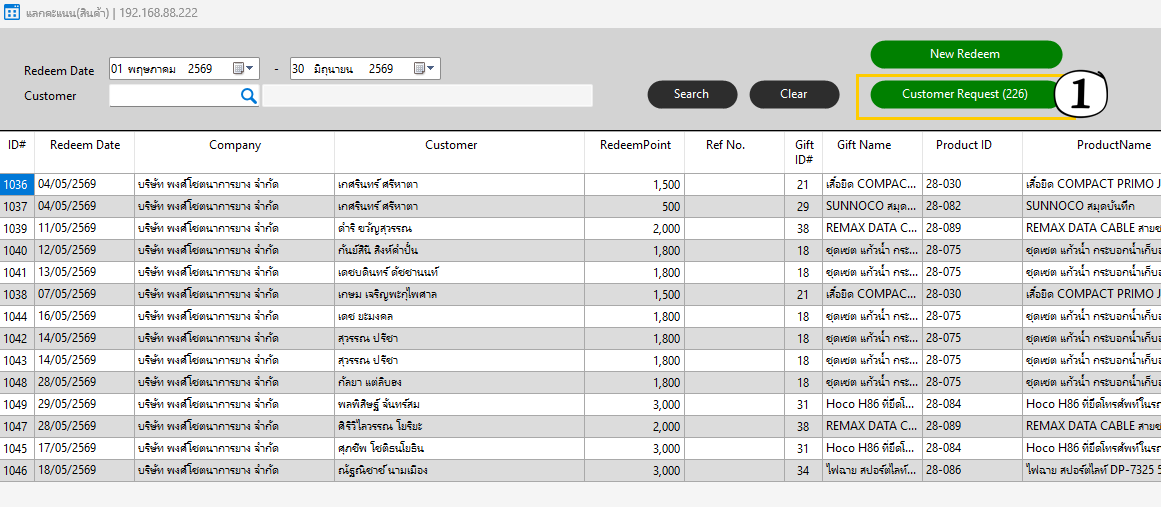This screenshot has width=1161, height=507.
Task: Open the end date calendar picker
Action: click(x=424, y=69)
